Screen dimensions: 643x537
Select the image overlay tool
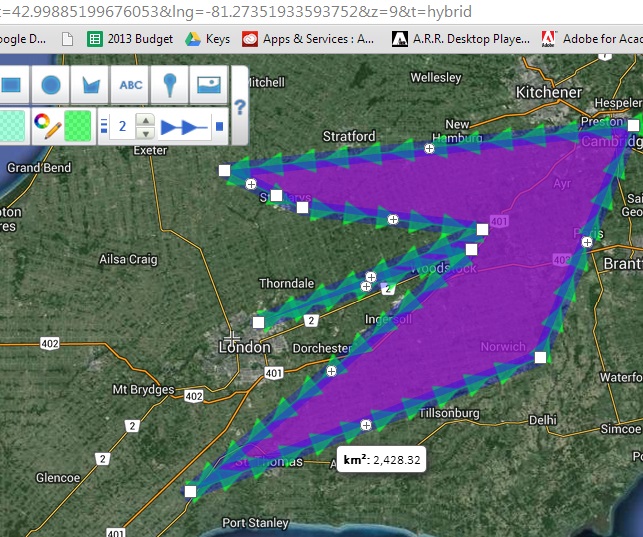pyautogui.click(x=208, y=85)
